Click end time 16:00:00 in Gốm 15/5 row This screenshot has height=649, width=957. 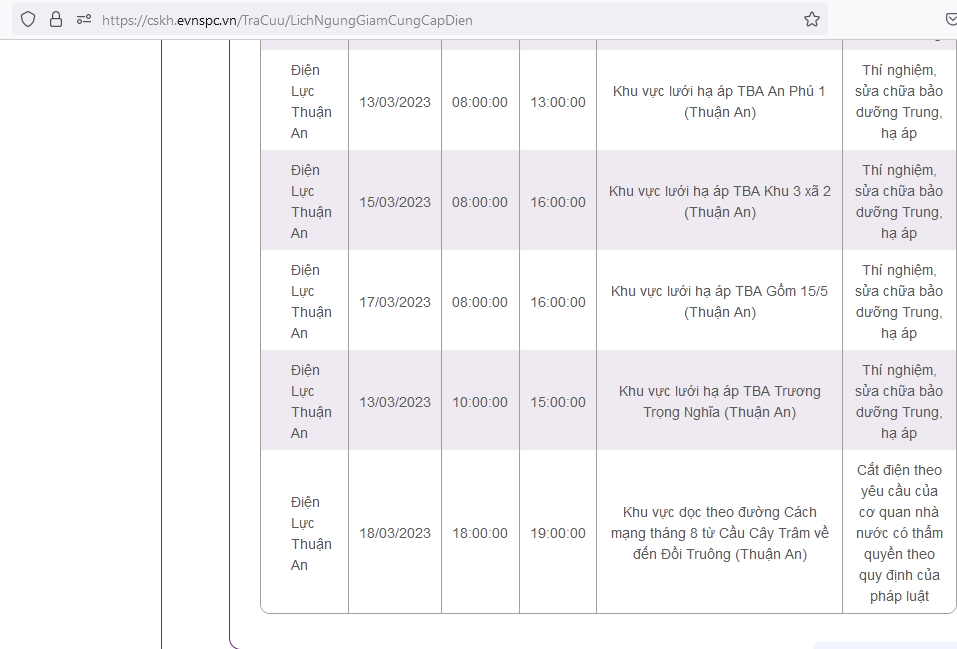click(558, 302)
